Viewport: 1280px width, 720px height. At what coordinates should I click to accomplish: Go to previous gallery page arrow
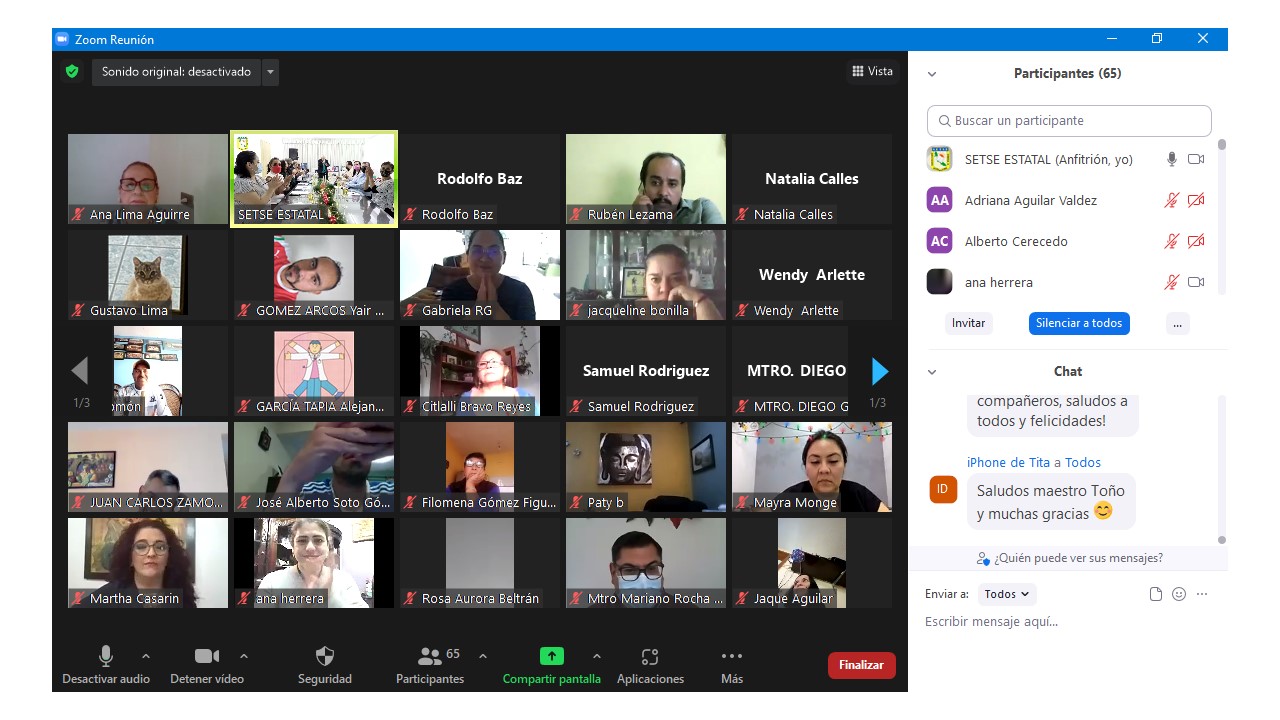coord(80,372)
